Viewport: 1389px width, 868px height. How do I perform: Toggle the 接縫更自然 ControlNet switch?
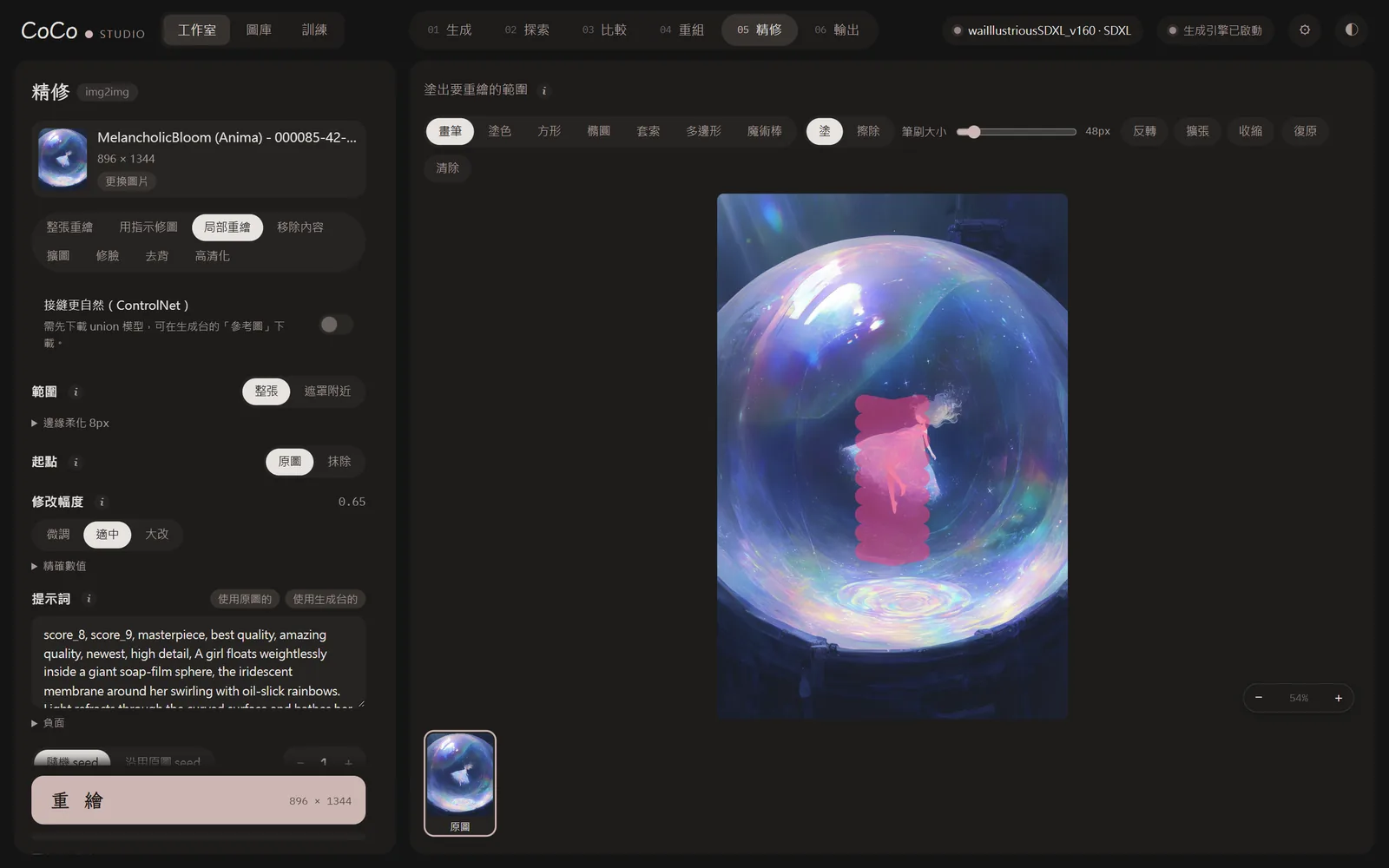tap(336, 325)
